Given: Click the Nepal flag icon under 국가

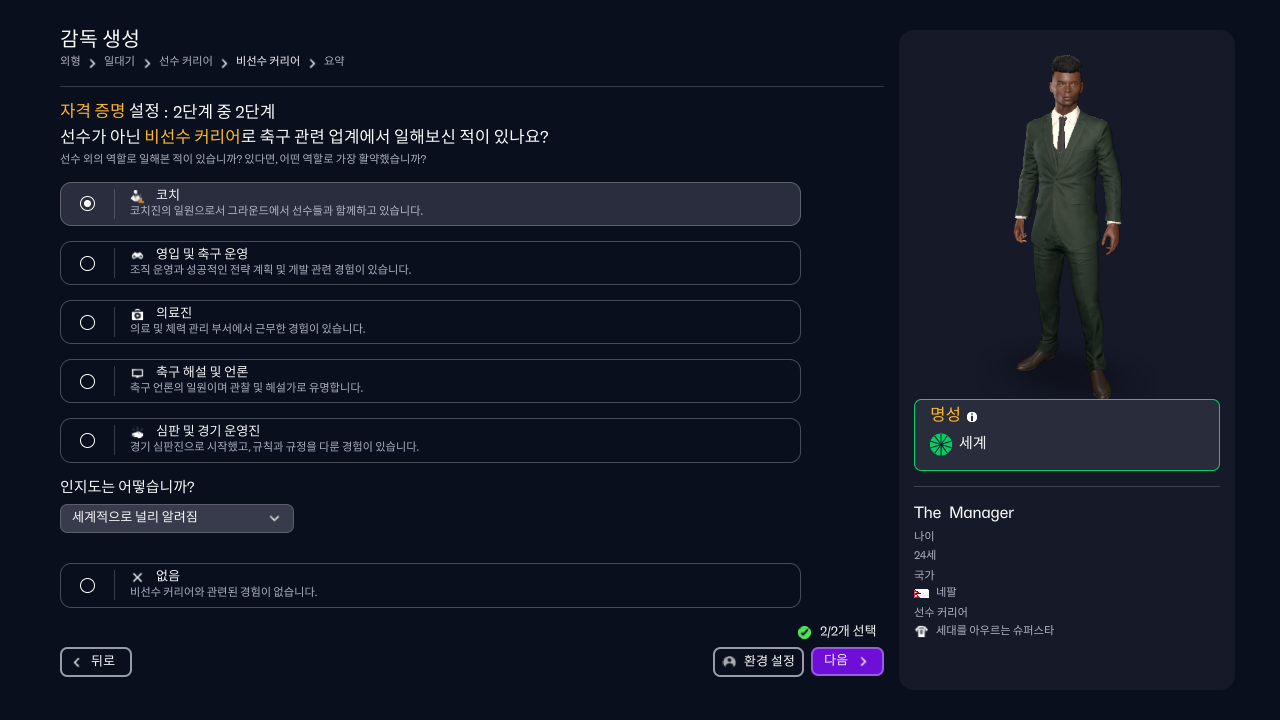Looking at the screenshot, I should (x=923, y=592).
